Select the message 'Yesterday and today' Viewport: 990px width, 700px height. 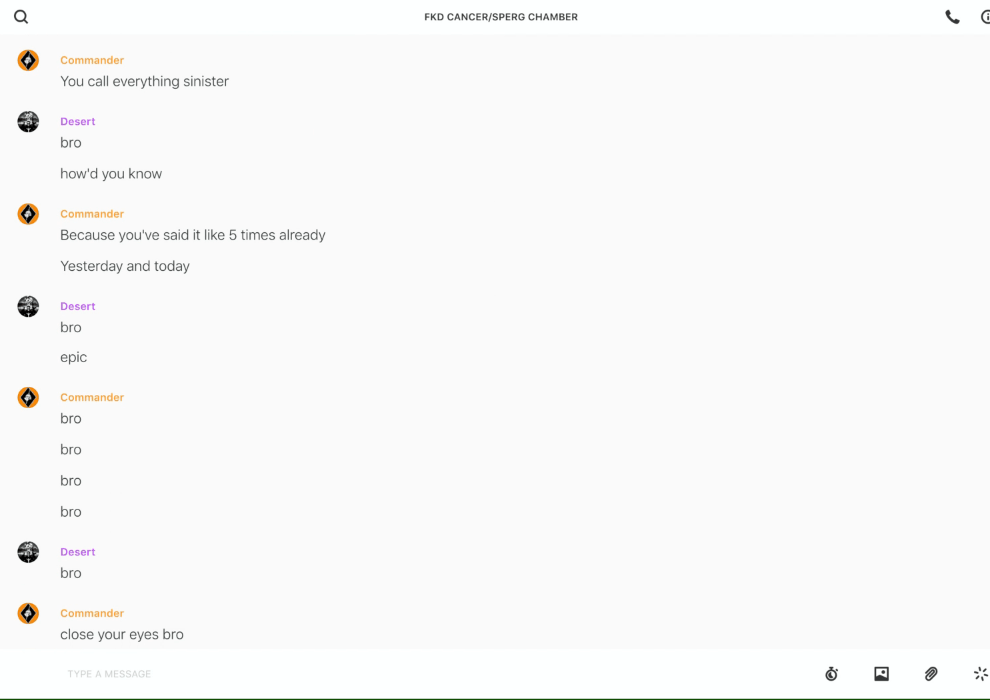pos(125,266)
